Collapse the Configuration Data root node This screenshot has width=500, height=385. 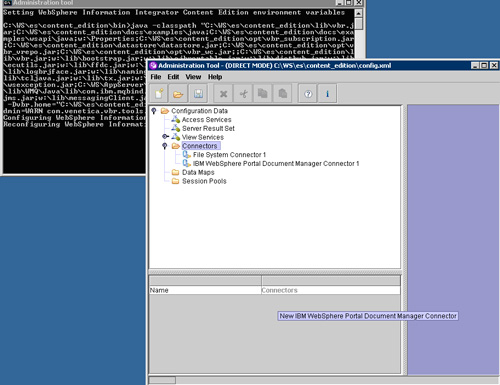pyautogui.click(x=154, y=110)
